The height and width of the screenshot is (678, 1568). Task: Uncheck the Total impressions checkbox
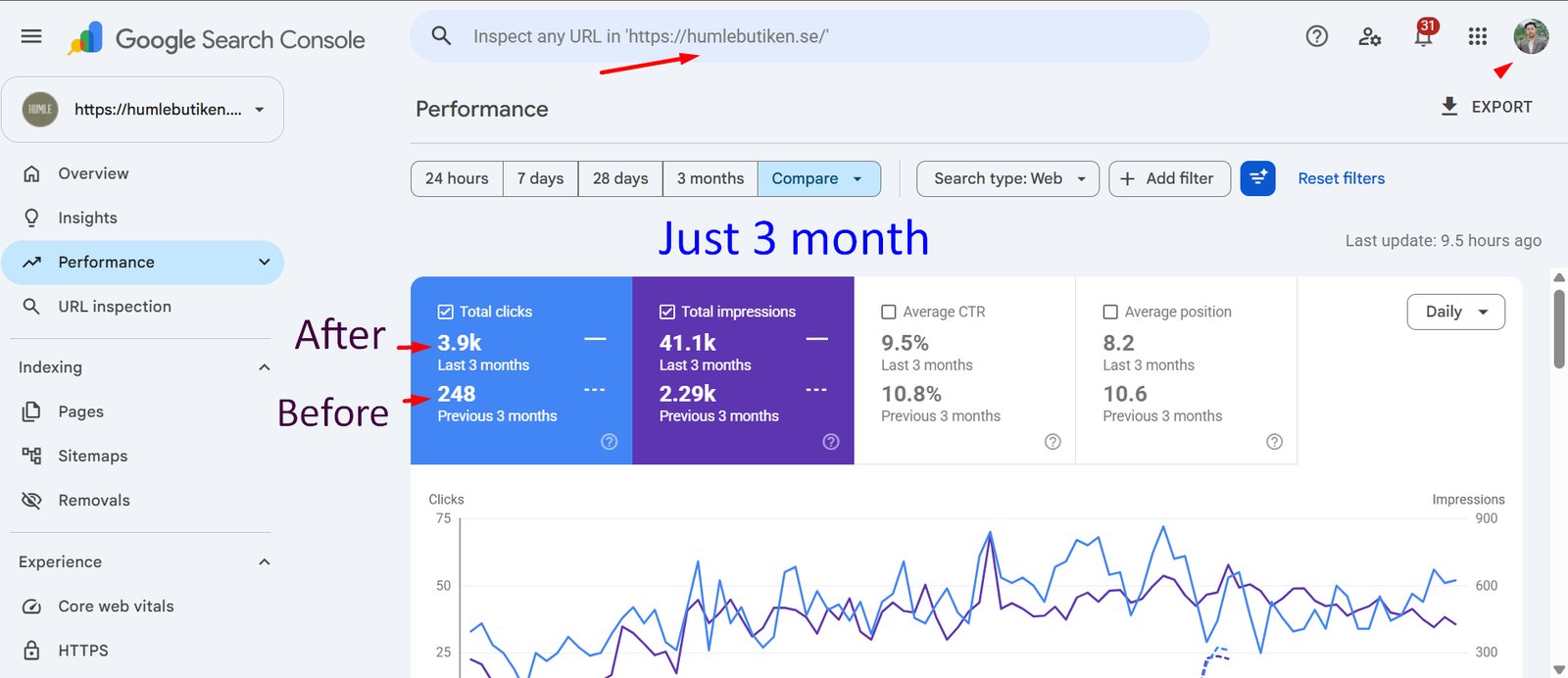(x=667, y=312)
